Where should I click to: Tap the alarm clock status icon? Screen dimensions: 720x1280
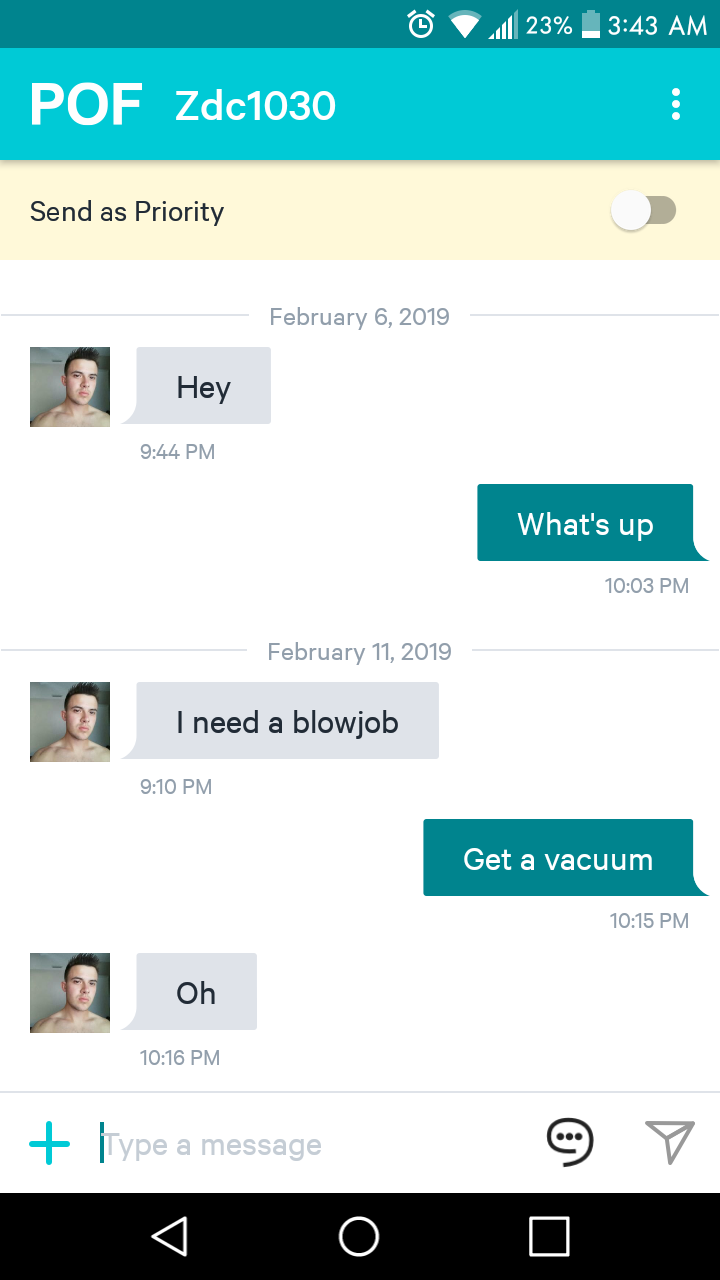tap(422, 24)
